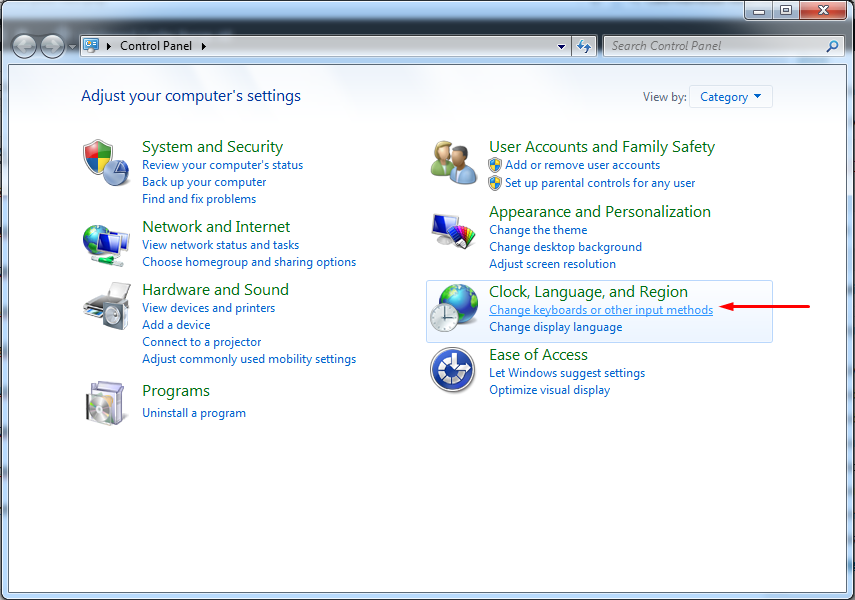The image size is (855, 600).
Task: Click Let Windows suggest settings
Action: click(x=567, y=373)
